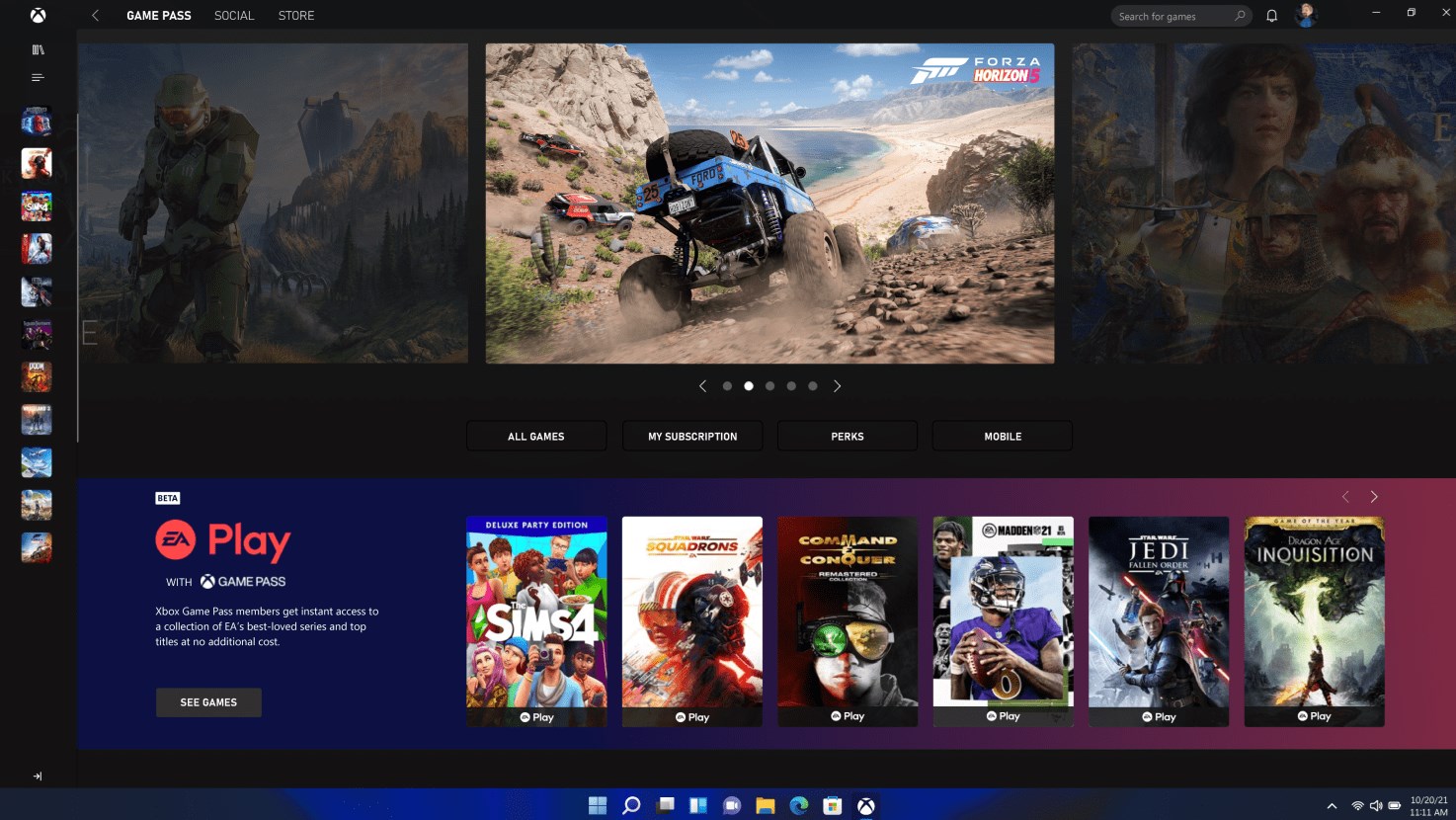Open the PERKS section

pos(848,436)
